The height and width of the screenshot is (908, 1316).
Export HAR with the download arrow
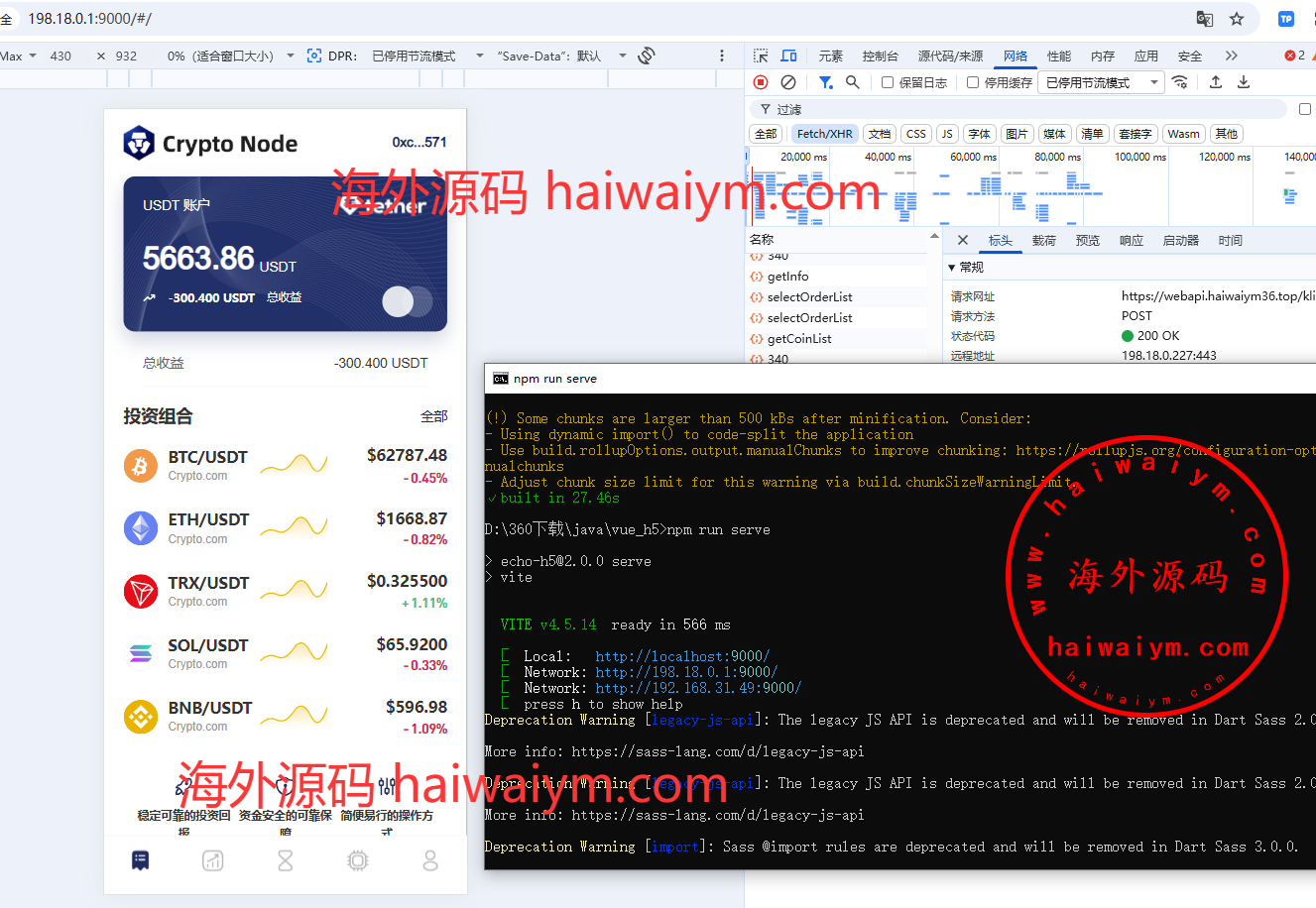[x=1244, y=82]
